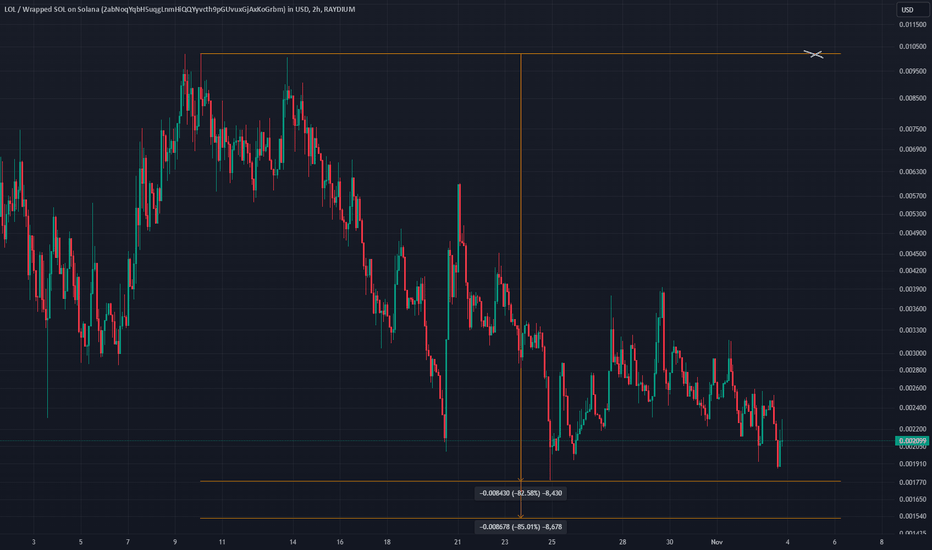This screenshot has width=932, height=550.
Task: Click the 0.002400 price axis label
Action: pos(912,408)
